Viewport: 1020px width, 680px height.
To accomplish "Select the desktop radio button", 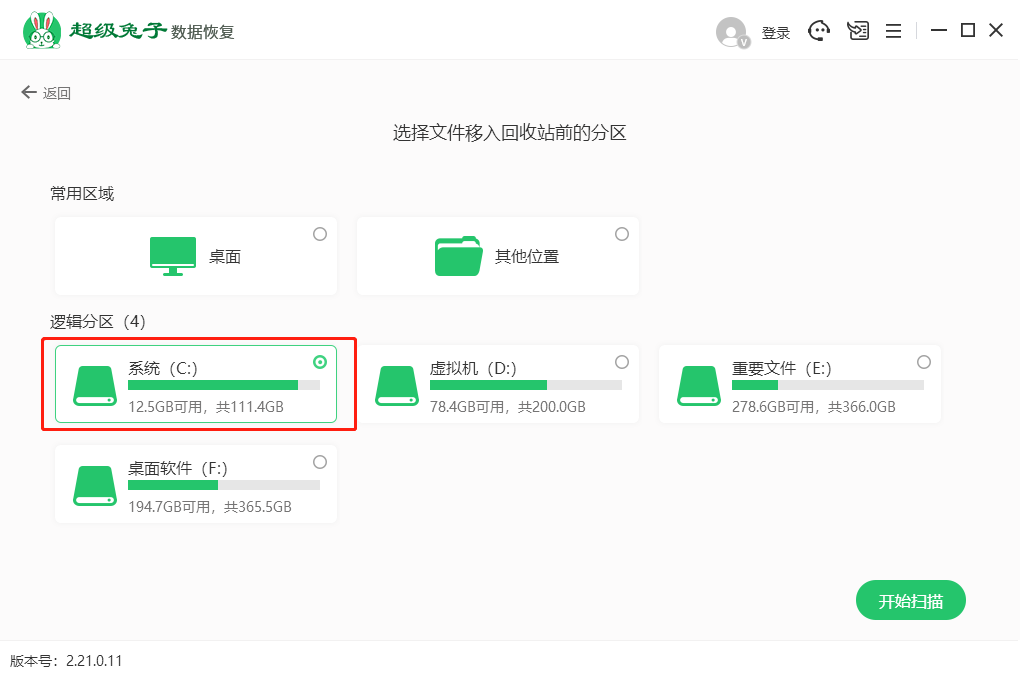I will pyautogui.click(x=320, y=234).
